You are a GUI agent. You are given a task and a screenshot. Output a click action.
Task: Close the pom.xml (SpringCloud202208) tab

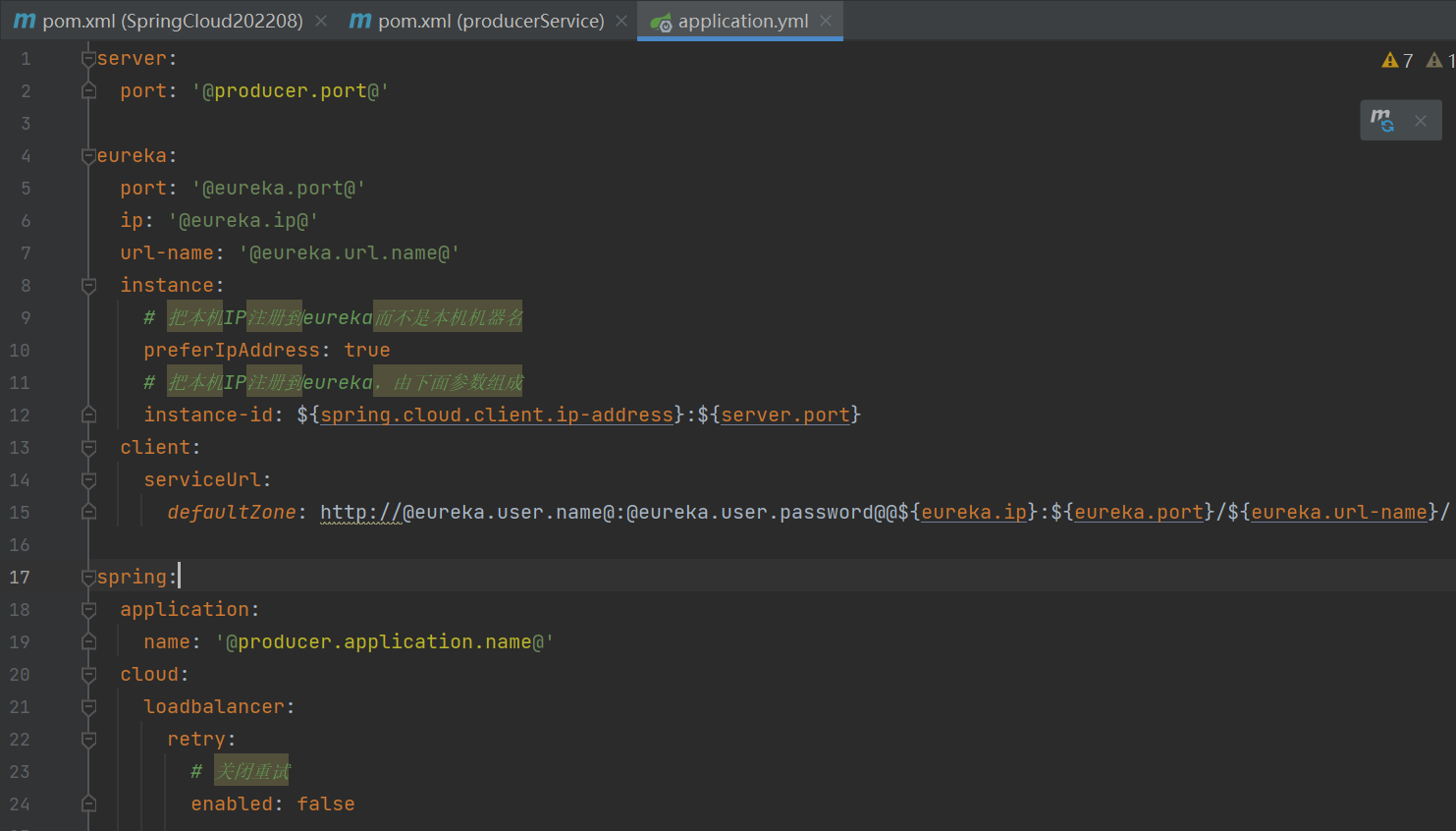point(321,21)
